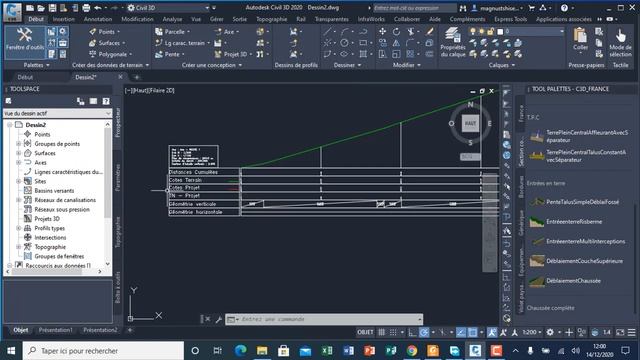The height and width of the screenshot is (360, 640).
Task: Click the Toolspace help question mark icon
Action: pos(106,101)
